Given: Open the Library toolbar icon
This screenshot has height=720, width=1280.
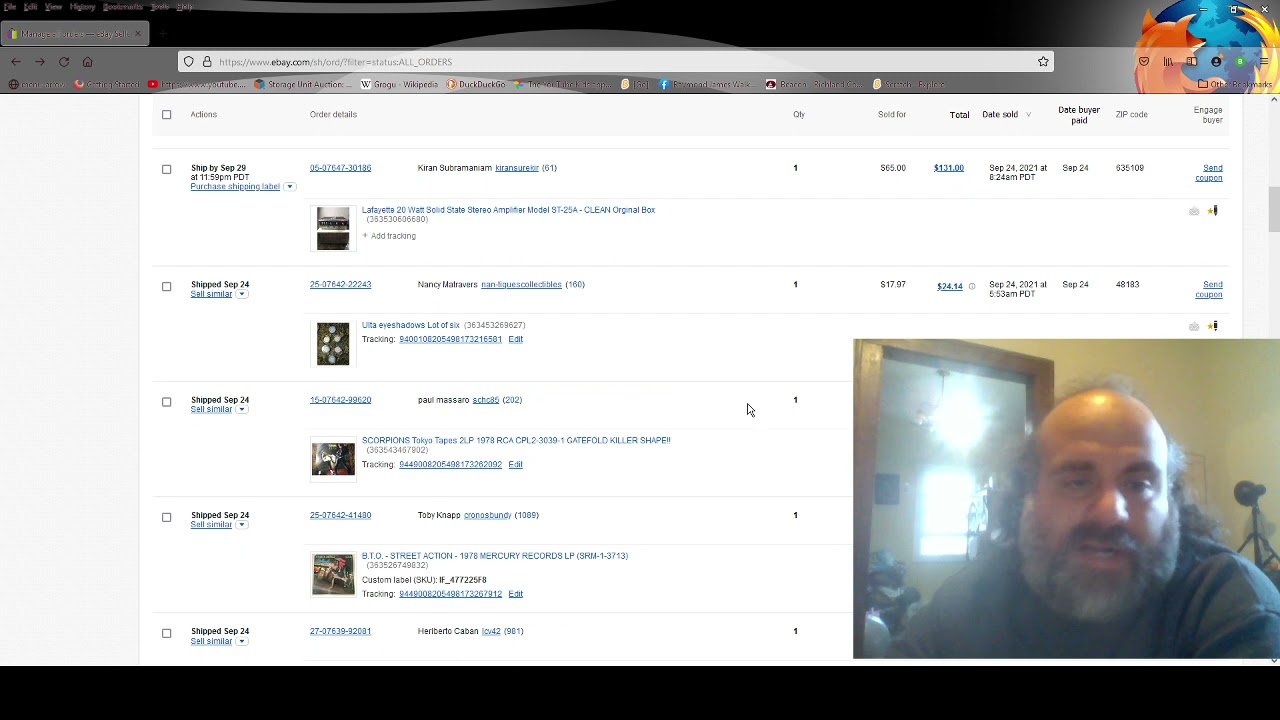Looking at the screenshot, I should 1168,62.
